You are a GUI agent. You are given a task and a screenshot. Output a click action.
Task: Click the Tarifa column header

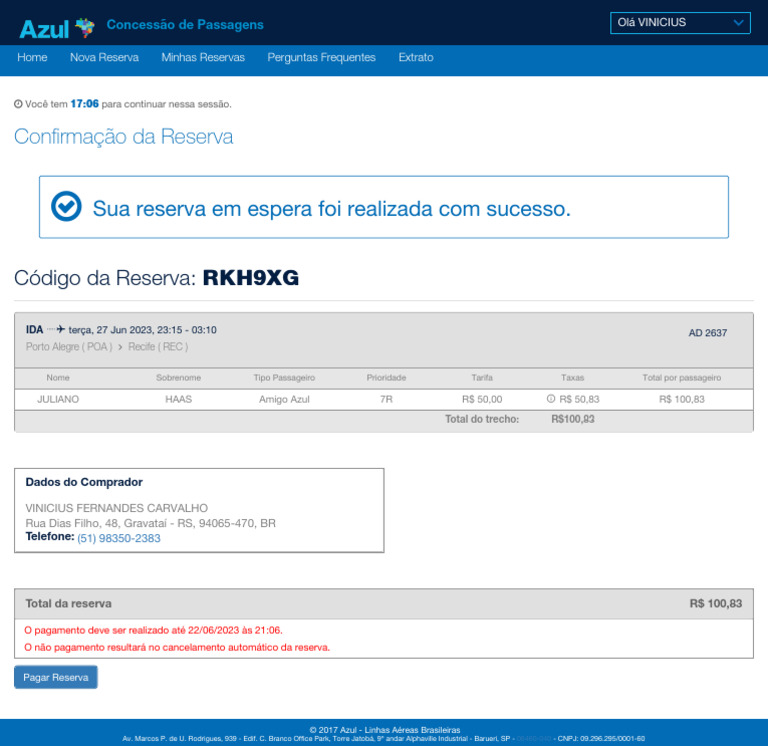coord(482,378)
